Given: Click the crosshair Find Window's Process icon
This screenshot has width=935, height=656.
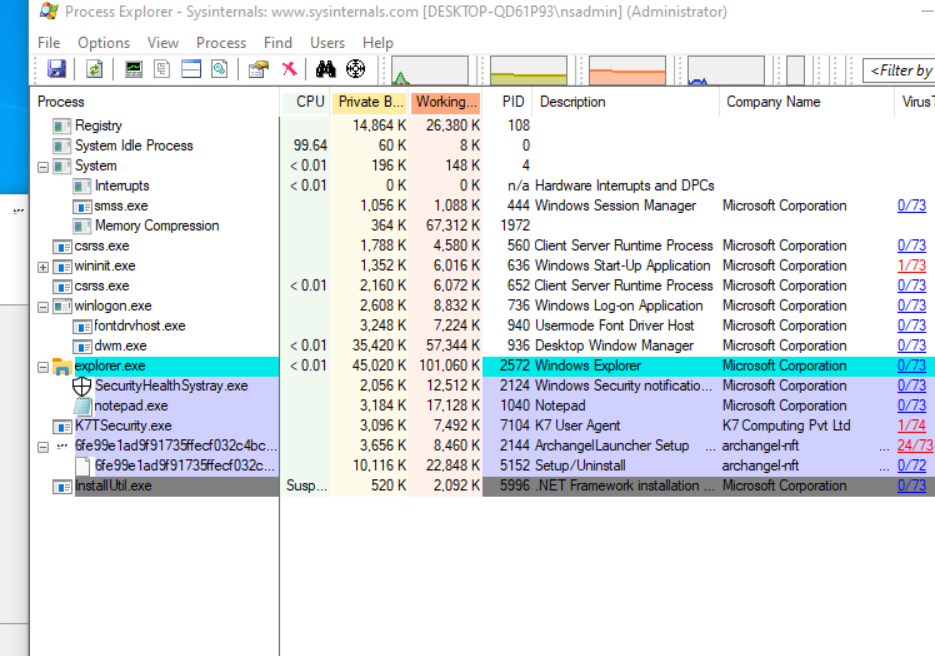Looking at the screenshot, I should pos(355,69).
